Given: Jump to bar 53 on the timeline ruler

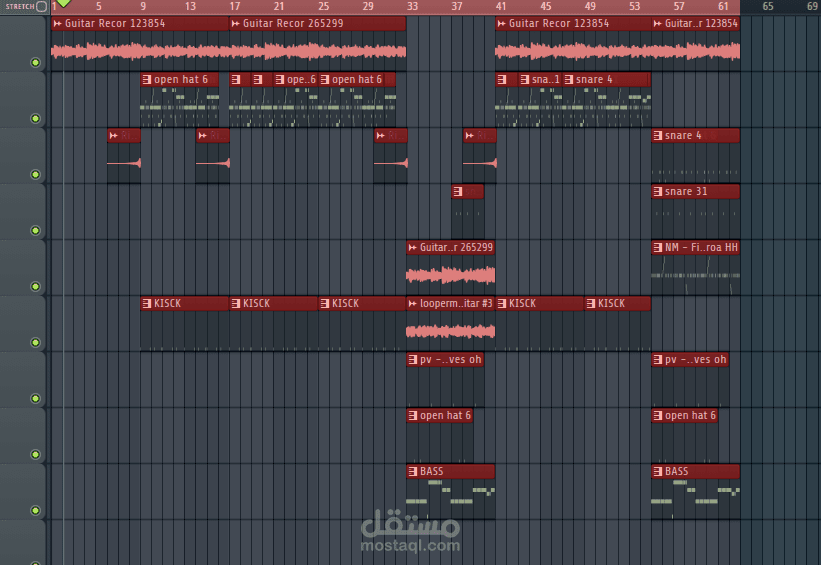Looking at the screenshot, I should (635, 7).
